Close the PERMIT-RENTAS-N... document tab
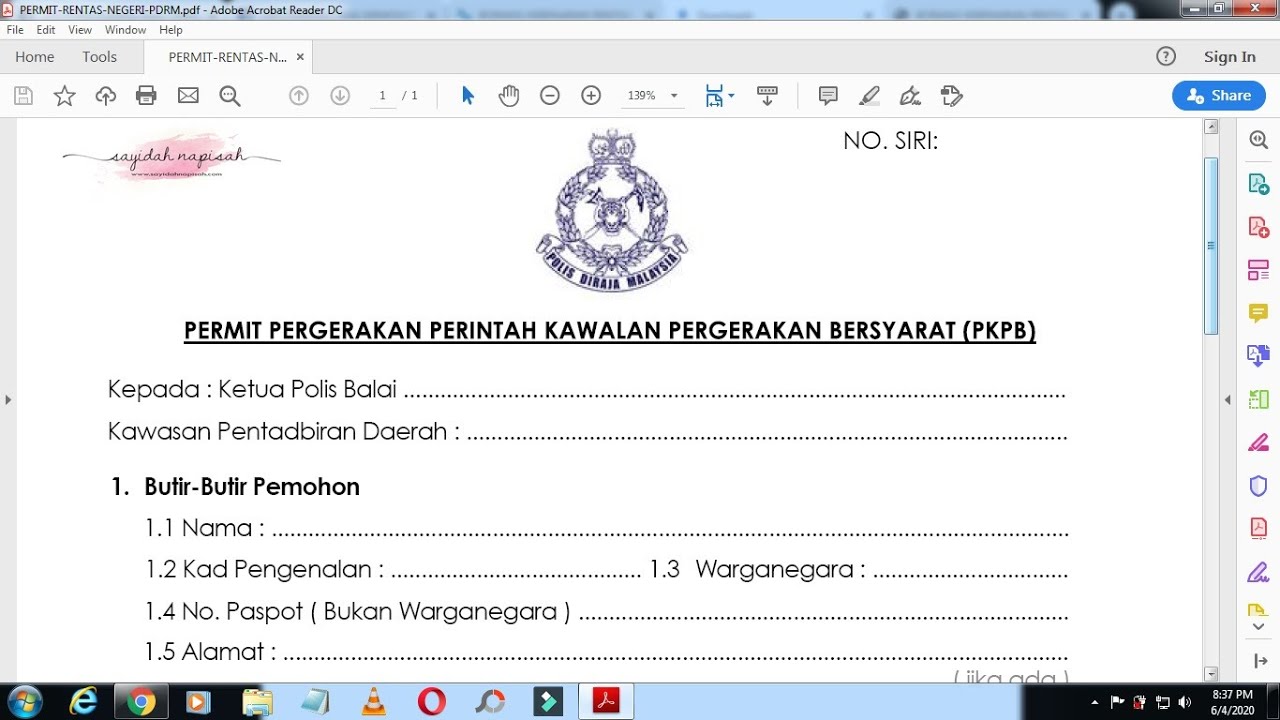The height and width of the screenshot is (720, 1280). (300, 57)
